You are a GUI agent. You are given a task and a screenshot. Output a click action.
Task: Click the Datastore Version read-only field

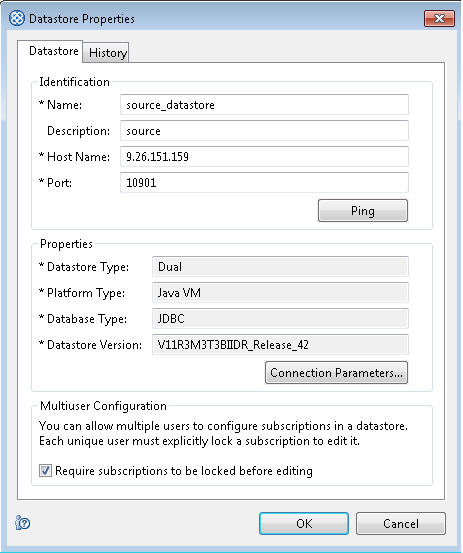click(x=280, y=345)
